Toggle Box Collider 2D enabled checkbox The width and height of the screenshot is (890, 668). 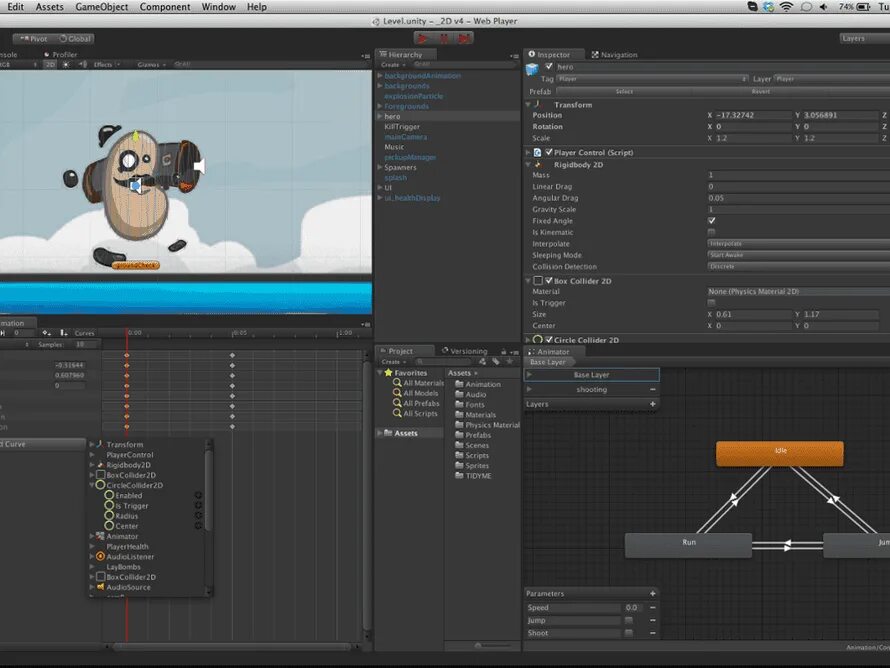(x=549, y=280)
